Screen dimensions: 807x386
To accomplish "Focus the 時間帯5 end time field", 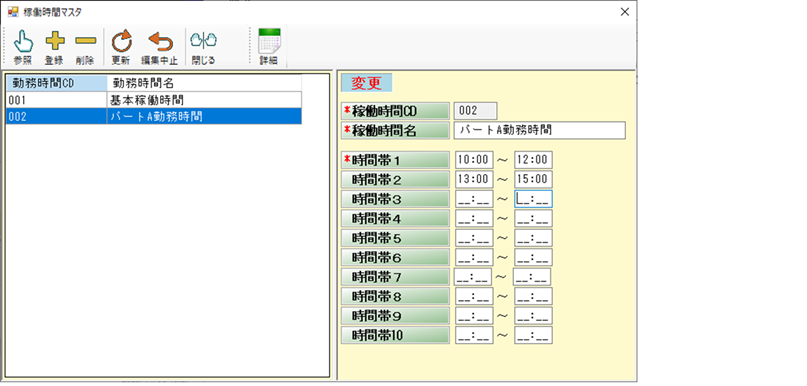I will tap(533, 238).
